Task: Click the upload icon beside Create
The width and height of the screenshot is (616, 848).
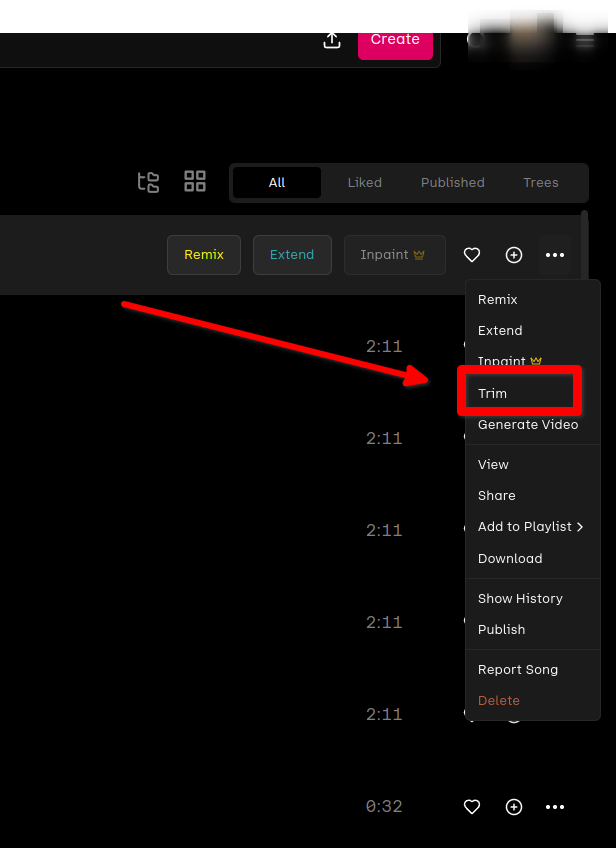Action: pos(332,39)
